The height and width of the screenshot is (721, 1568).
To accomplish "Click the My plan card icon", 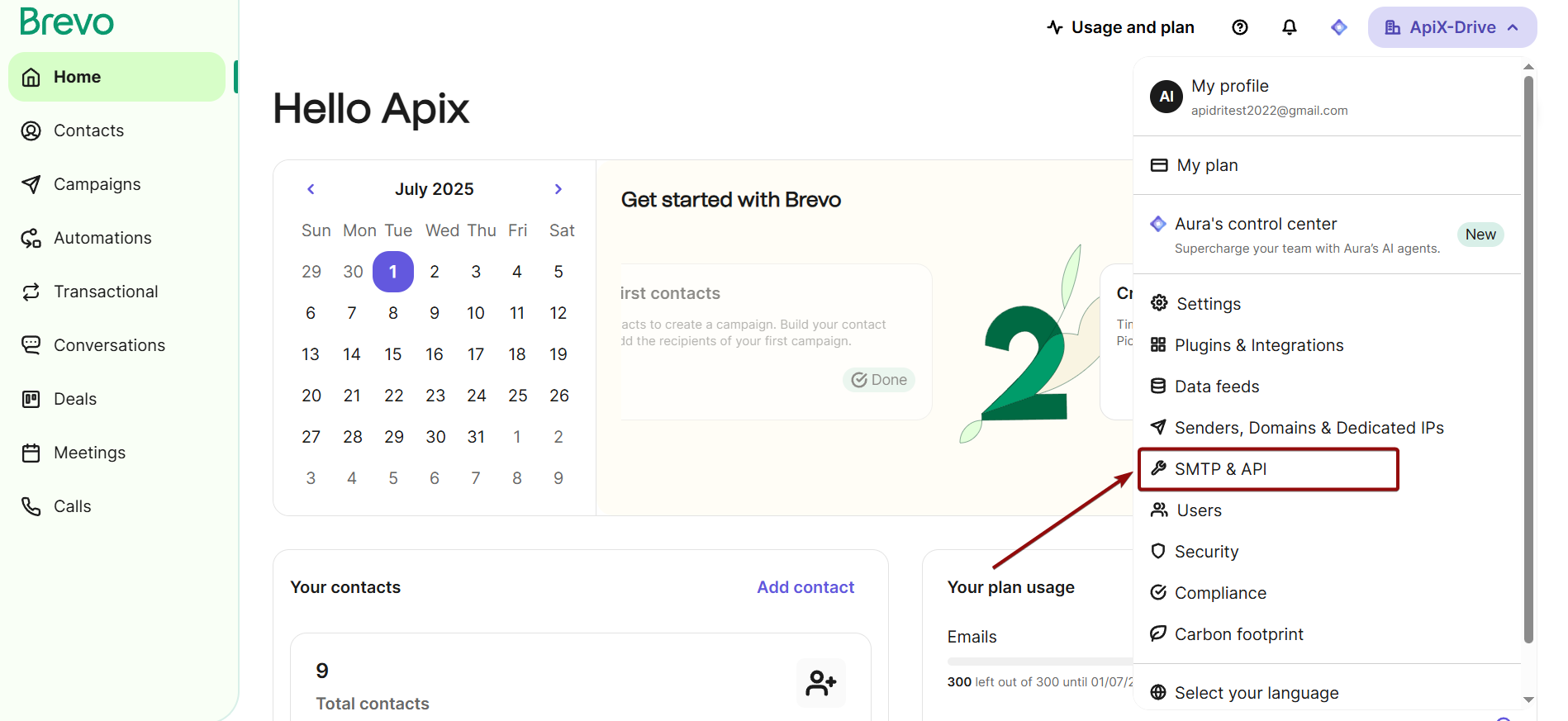I will click(x=1159, y=165).
